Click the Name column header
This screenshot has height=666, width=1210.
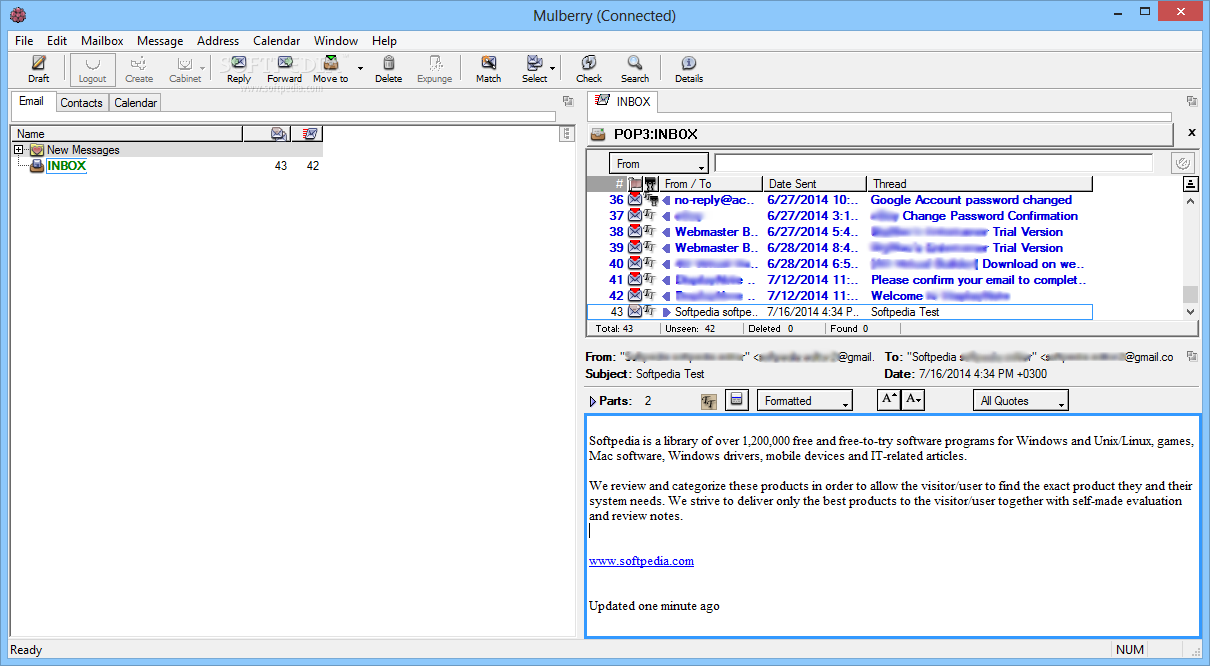(x=127, y=133)
